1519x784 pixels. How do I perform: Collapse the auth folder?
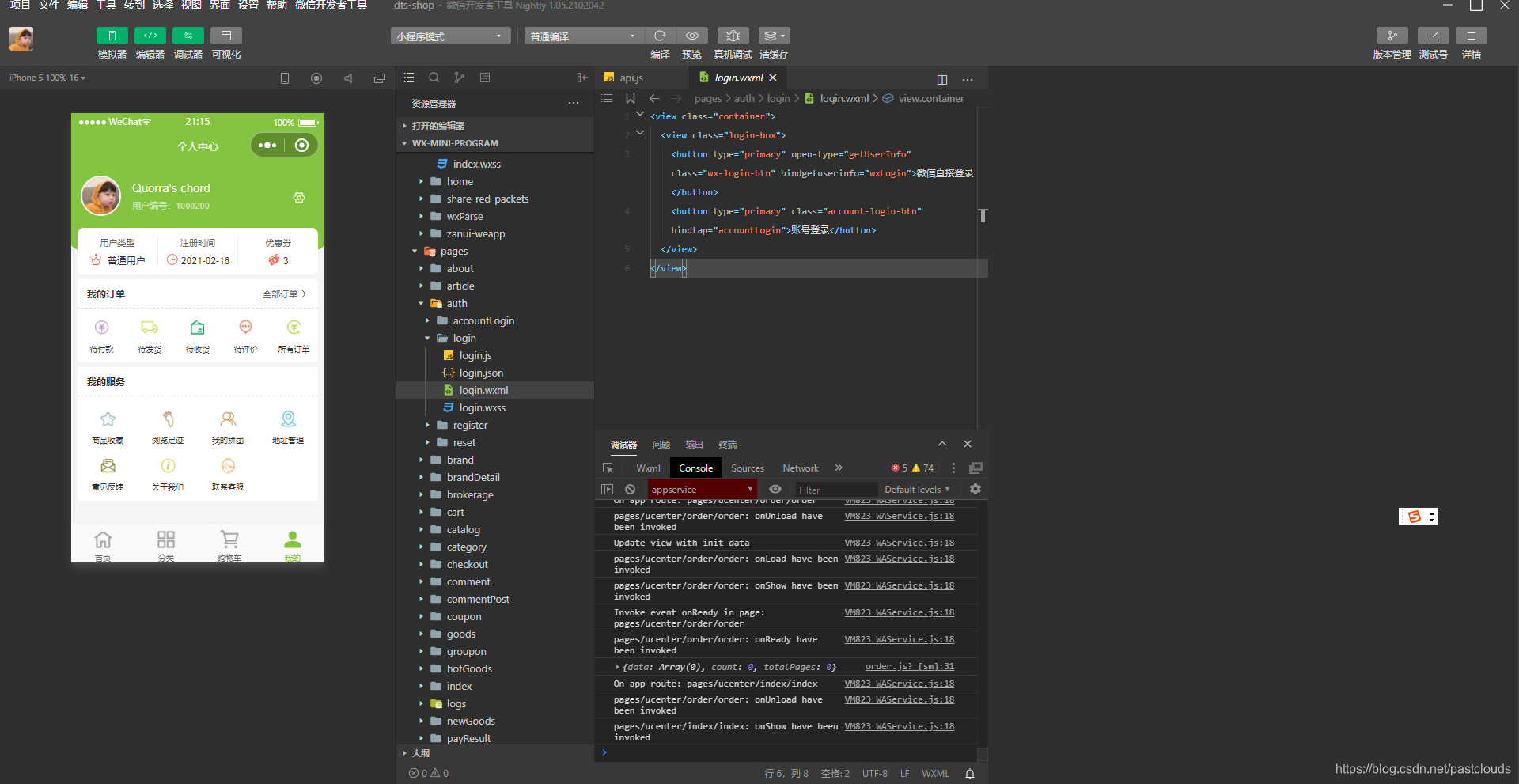pos(456,303)
